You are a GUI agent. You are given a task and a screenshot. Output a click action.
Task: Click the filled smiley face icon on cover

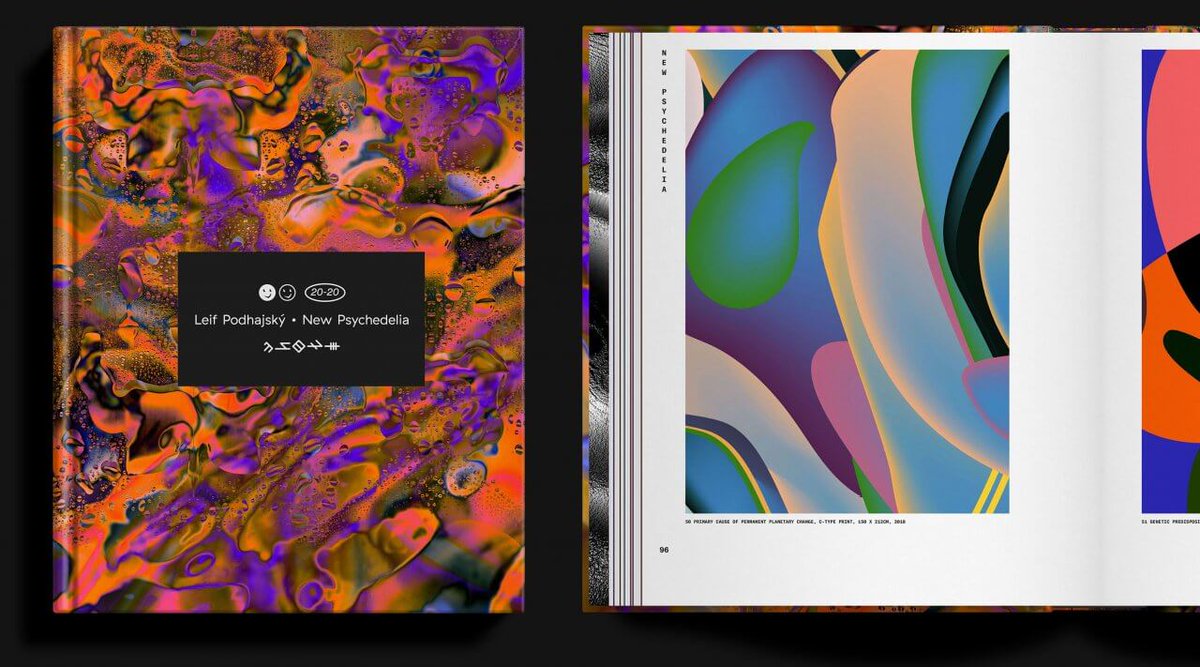coord(266,293)
